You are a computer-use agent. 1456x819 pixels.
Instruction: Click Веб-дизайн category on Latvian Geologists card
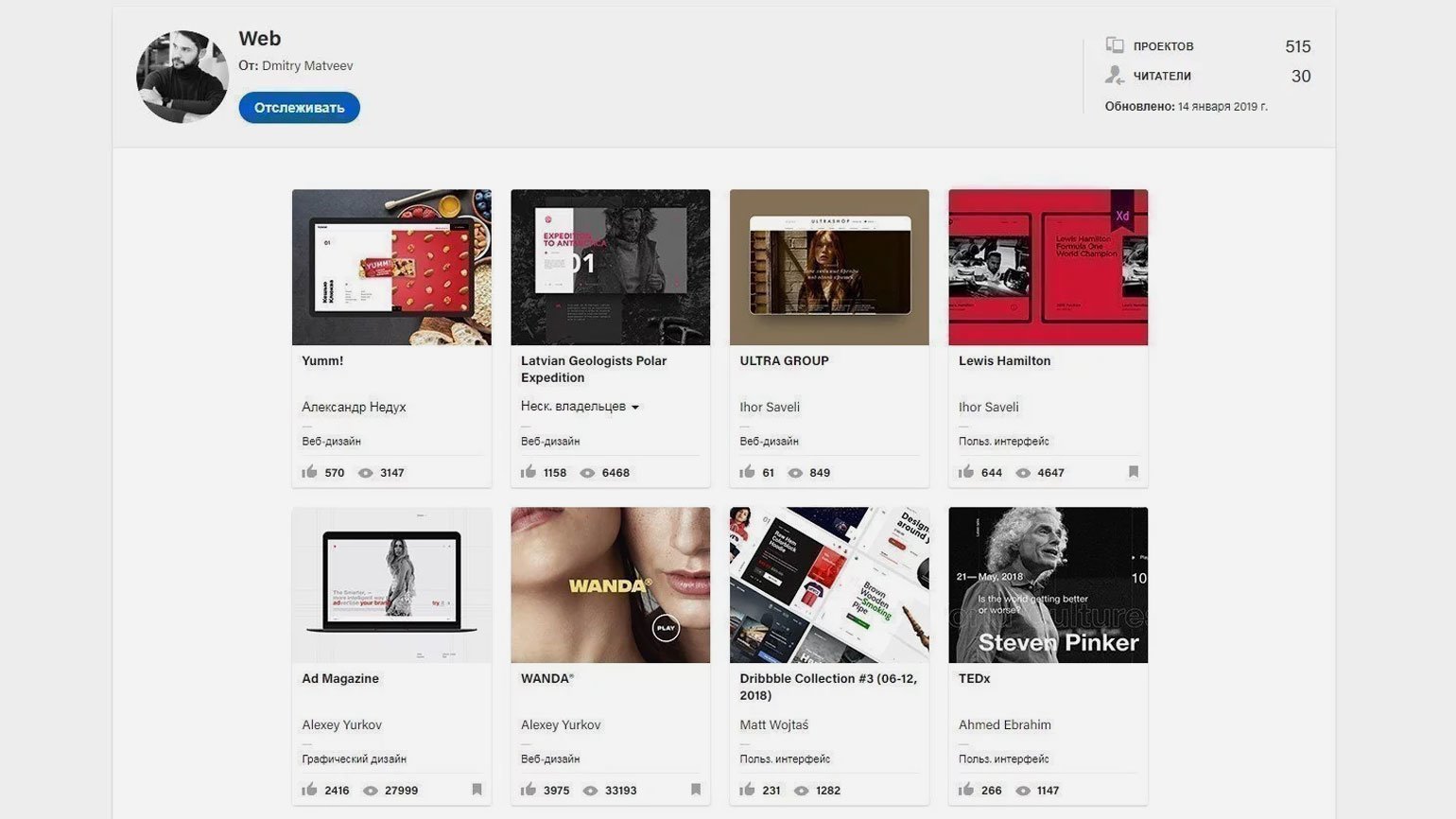pos(550,441)
